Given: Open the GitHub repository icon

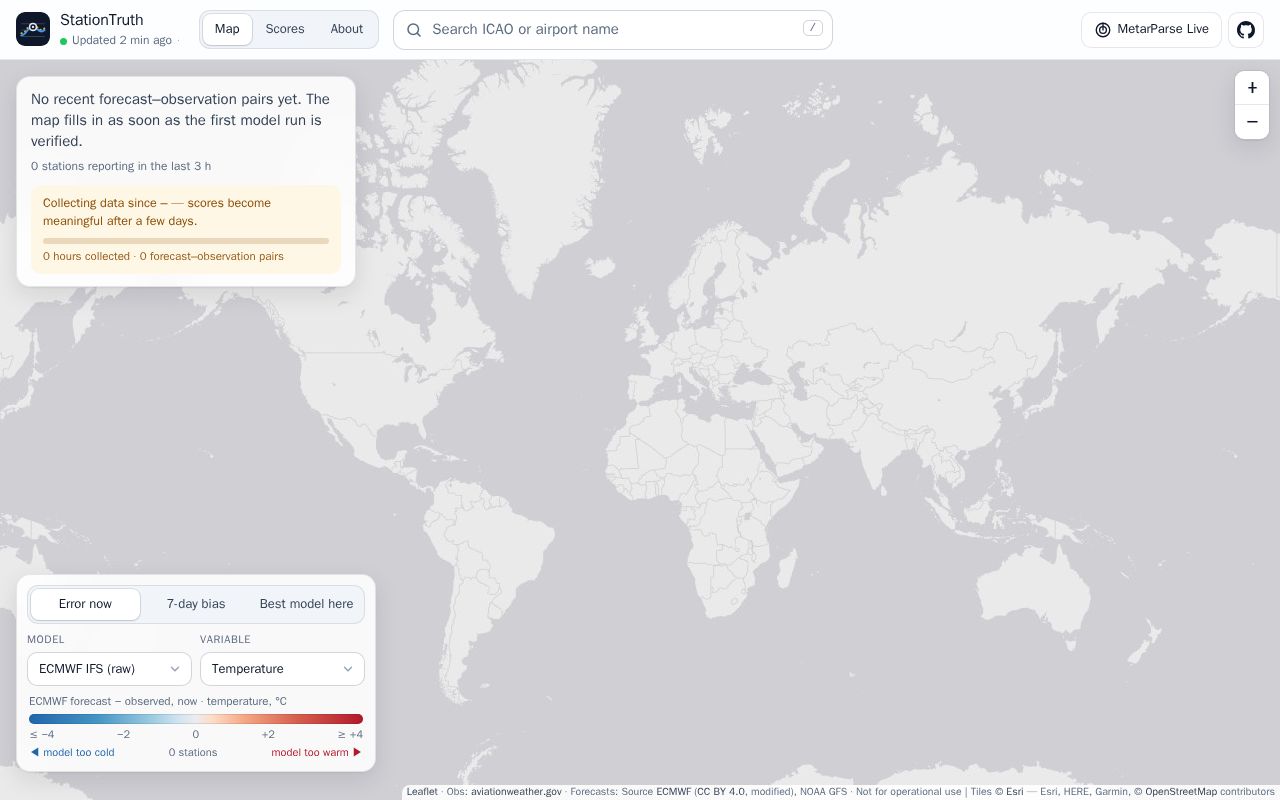Looking at the screenshot, I should click(x=1246, y=30).
